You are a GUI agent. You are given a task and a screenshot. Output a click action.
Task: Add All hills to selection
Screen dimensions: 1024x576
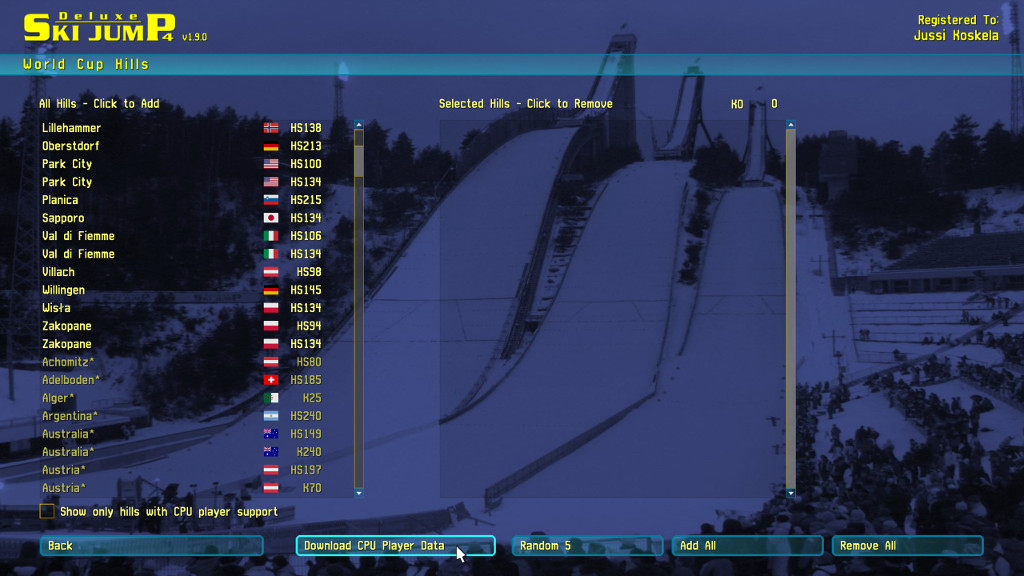pos(747,546)
